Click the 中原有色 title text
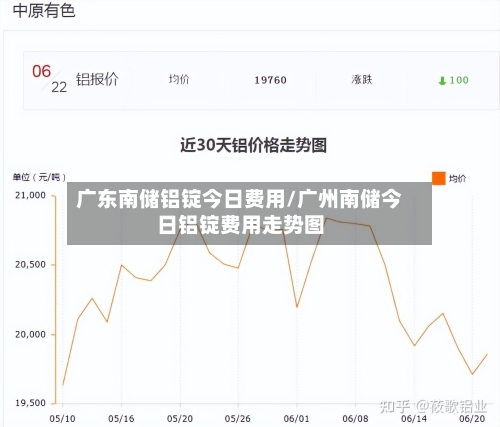This screenshot has width=500, height=427. [44, 11]
